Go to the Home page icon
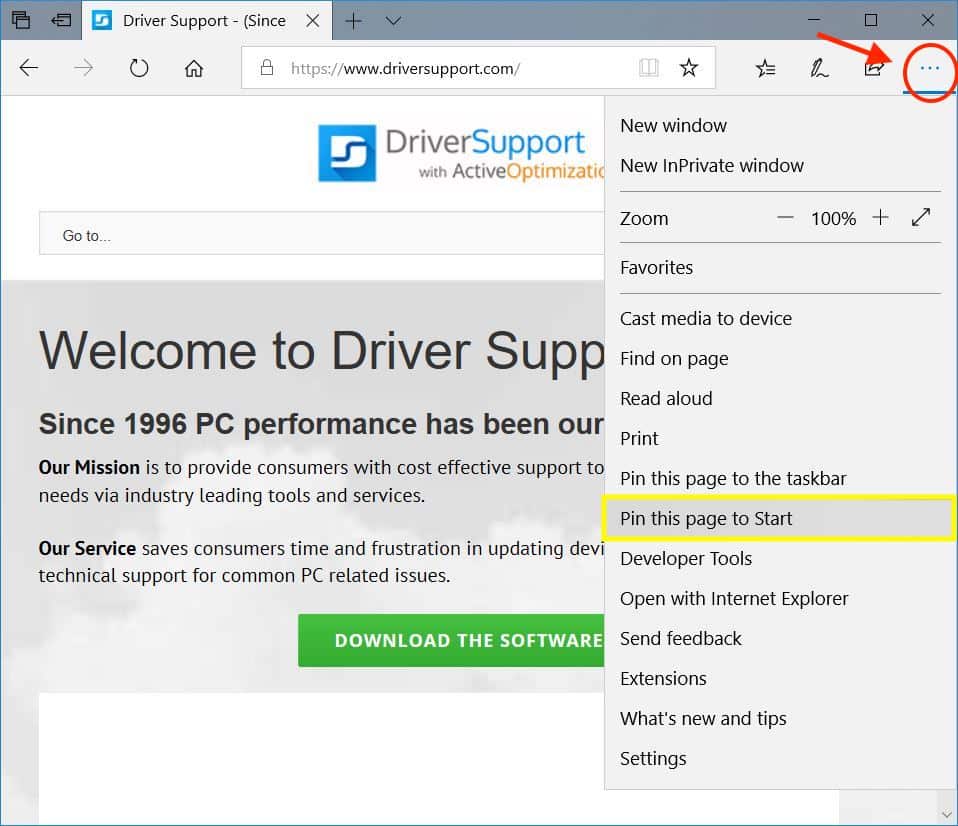Image resolution: width=958 pixels, height=826 pixels. [194, 68]
